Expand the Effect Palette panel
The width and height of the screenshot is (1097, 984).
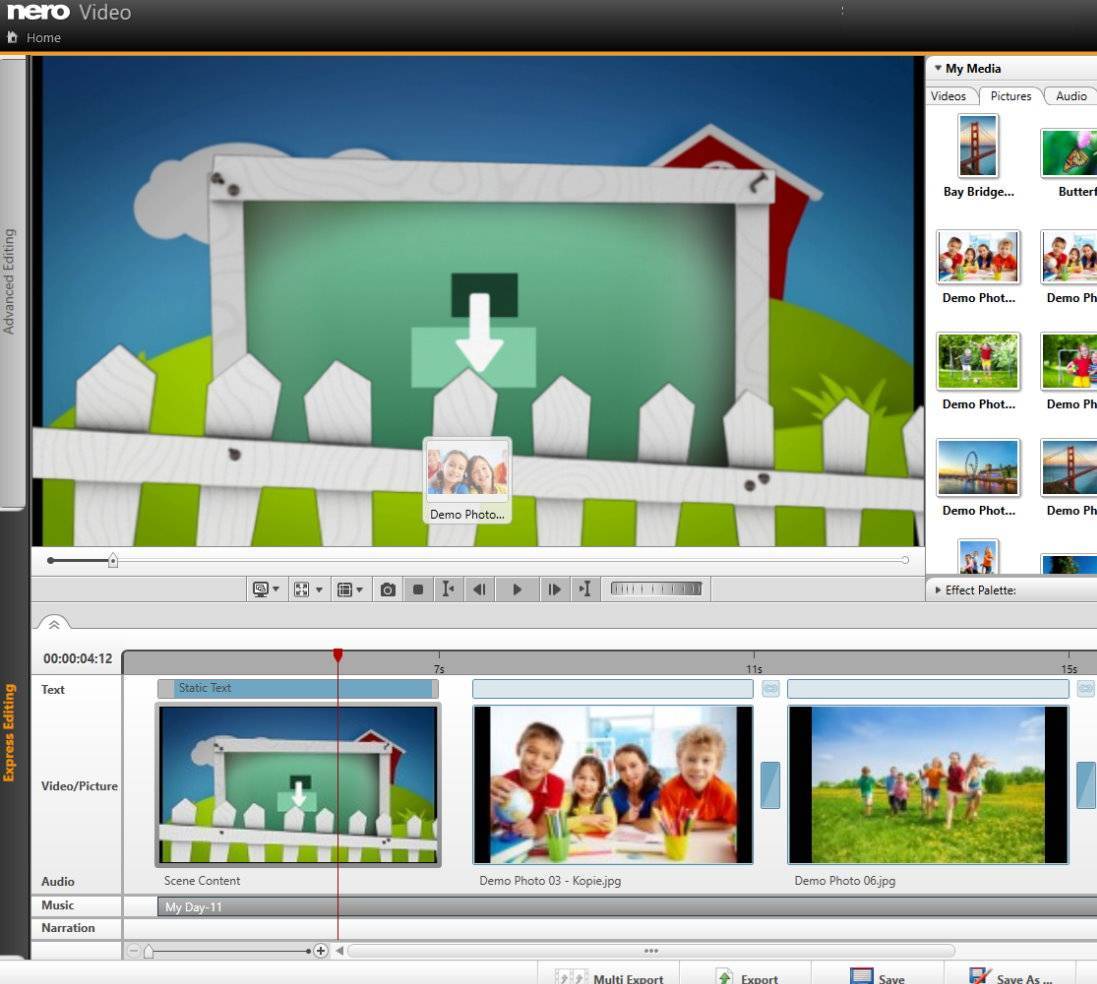pyautogui.click(x=975, y=590)
